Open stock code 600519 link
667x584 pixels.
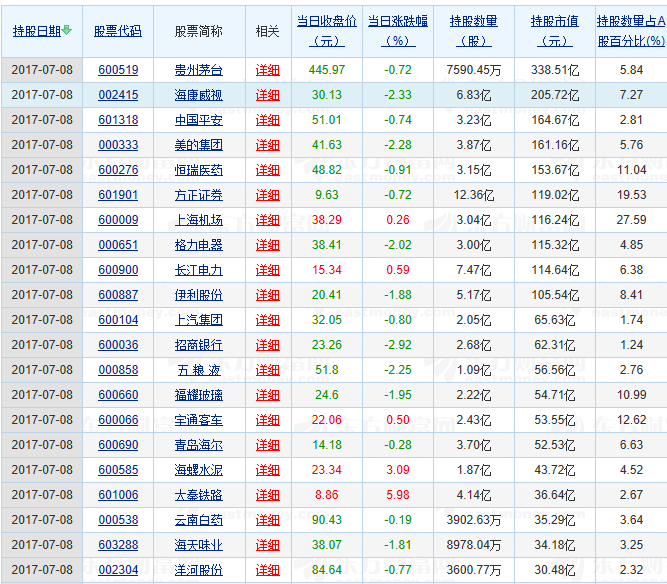pos(118,70)
